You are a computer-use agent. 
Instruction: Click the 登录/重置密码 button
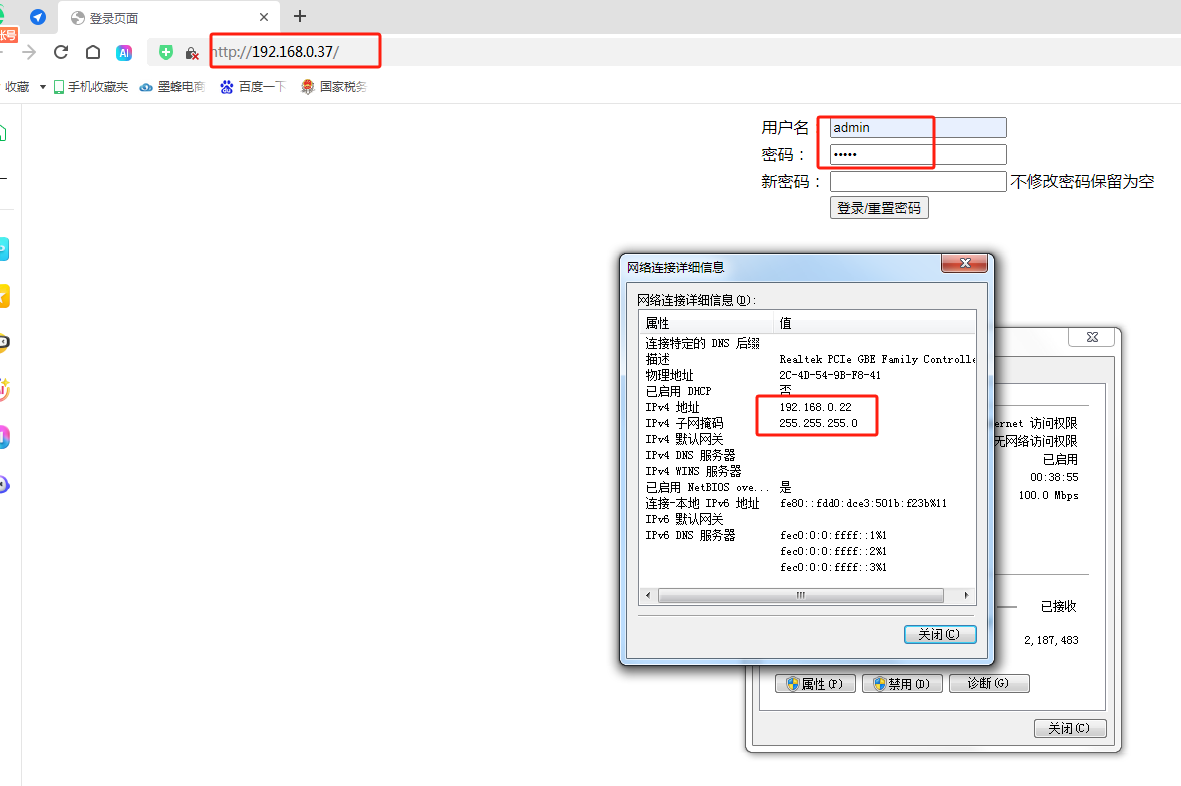[879, 208]
